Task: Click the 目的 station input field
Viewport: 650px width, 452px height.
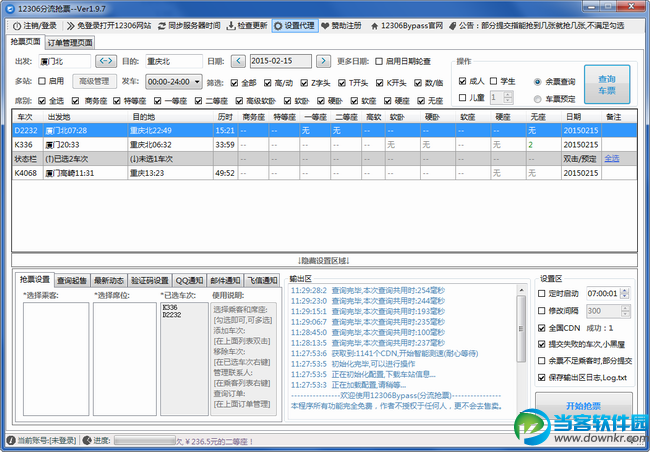Action: (x=174, y=61)
